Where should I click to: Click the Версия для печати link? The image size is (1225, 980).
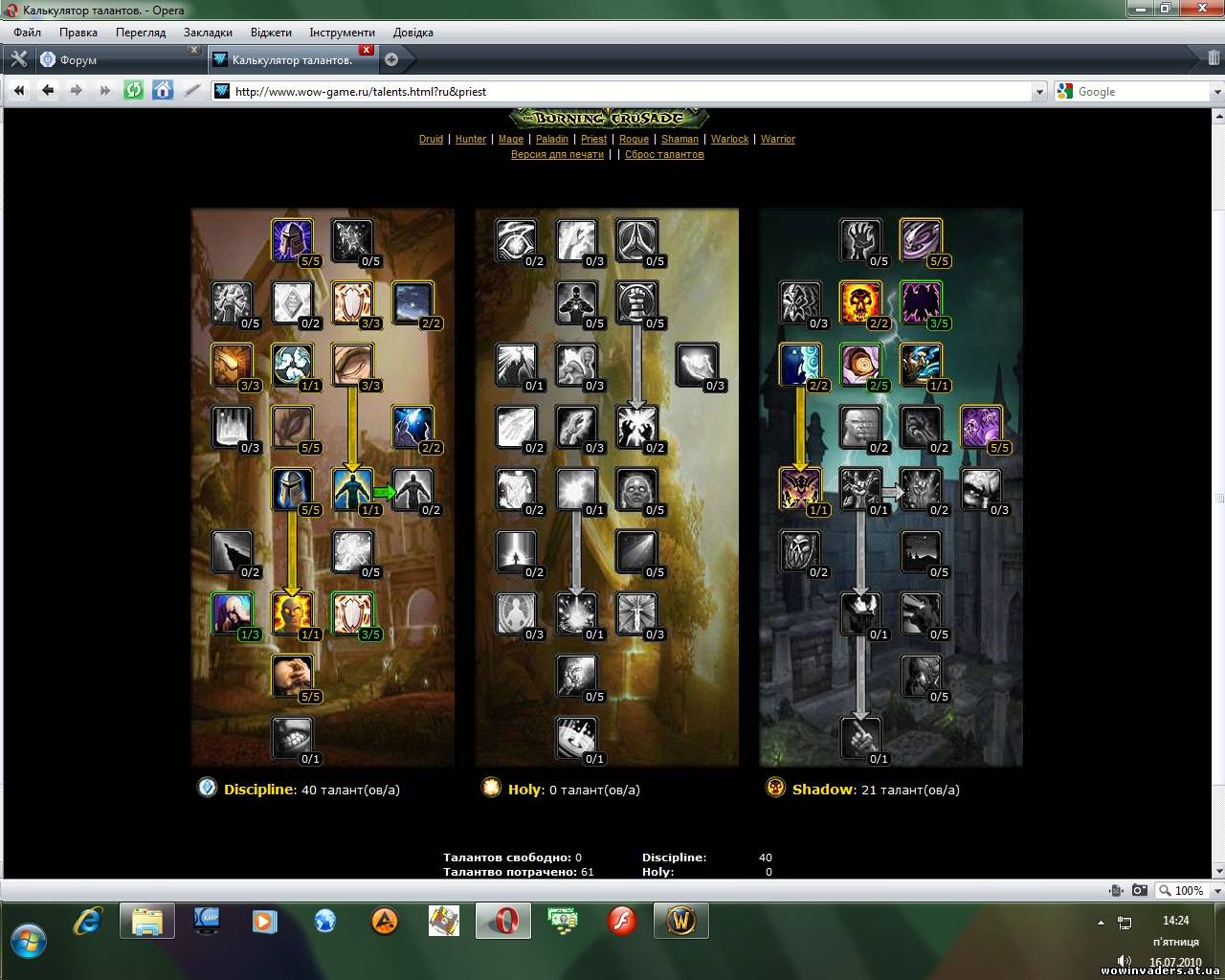pos(557,154)
